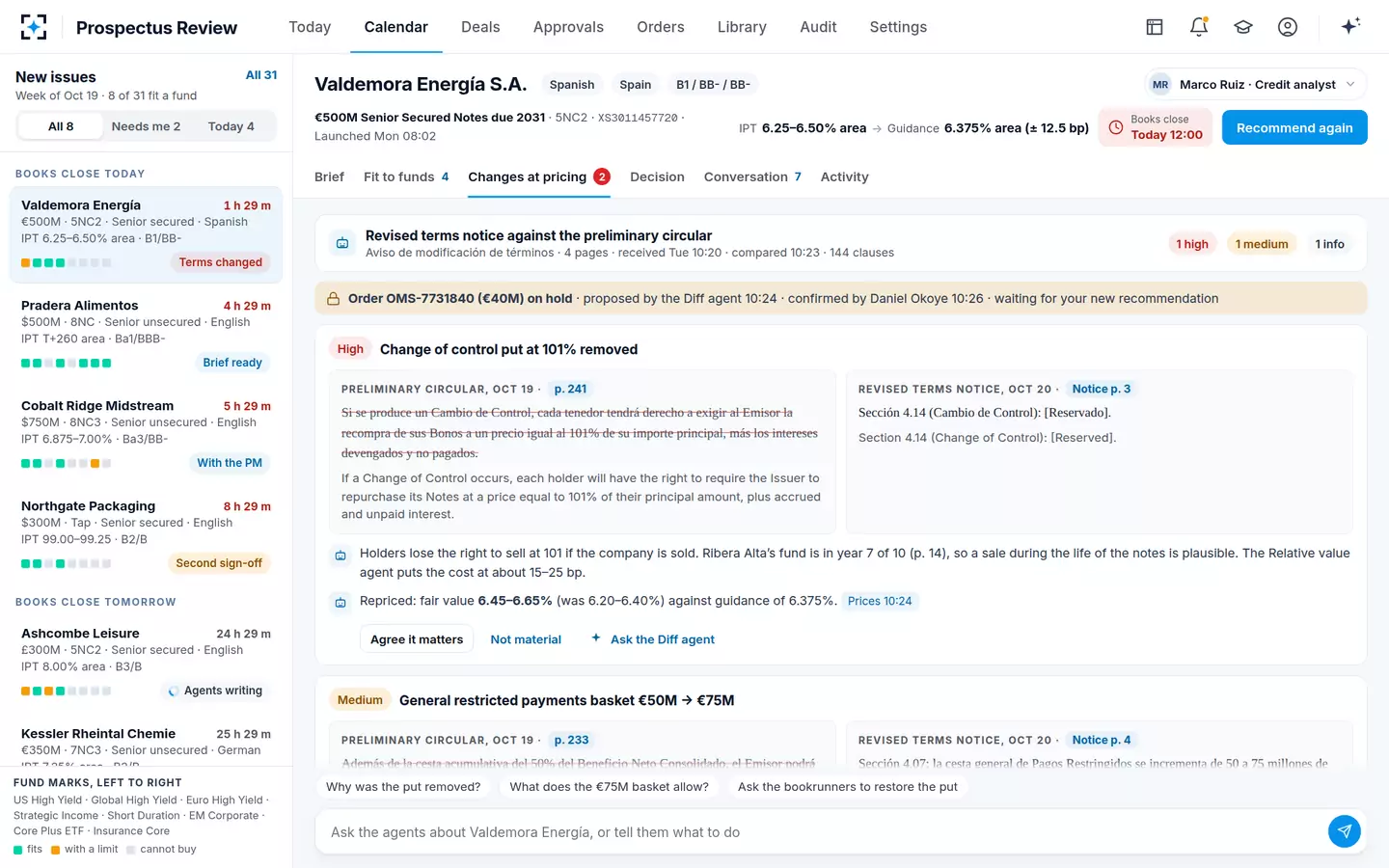Click the Recommend again button

click(x=1294, y=127)
